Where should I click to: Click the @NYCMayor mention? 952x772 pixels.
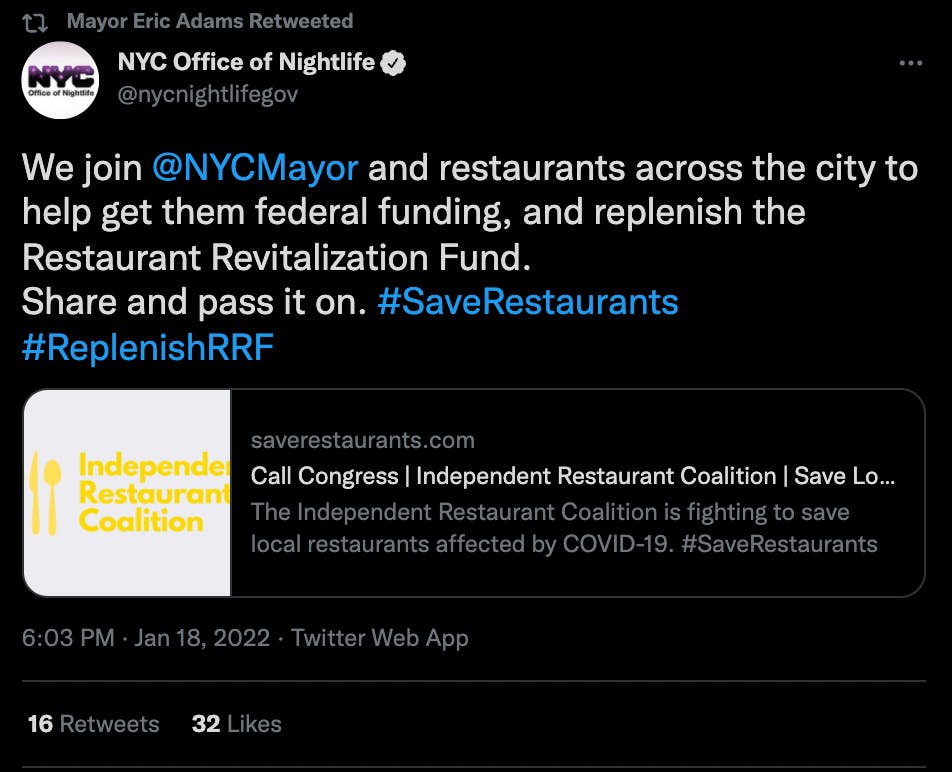click(x=255, y=167)
